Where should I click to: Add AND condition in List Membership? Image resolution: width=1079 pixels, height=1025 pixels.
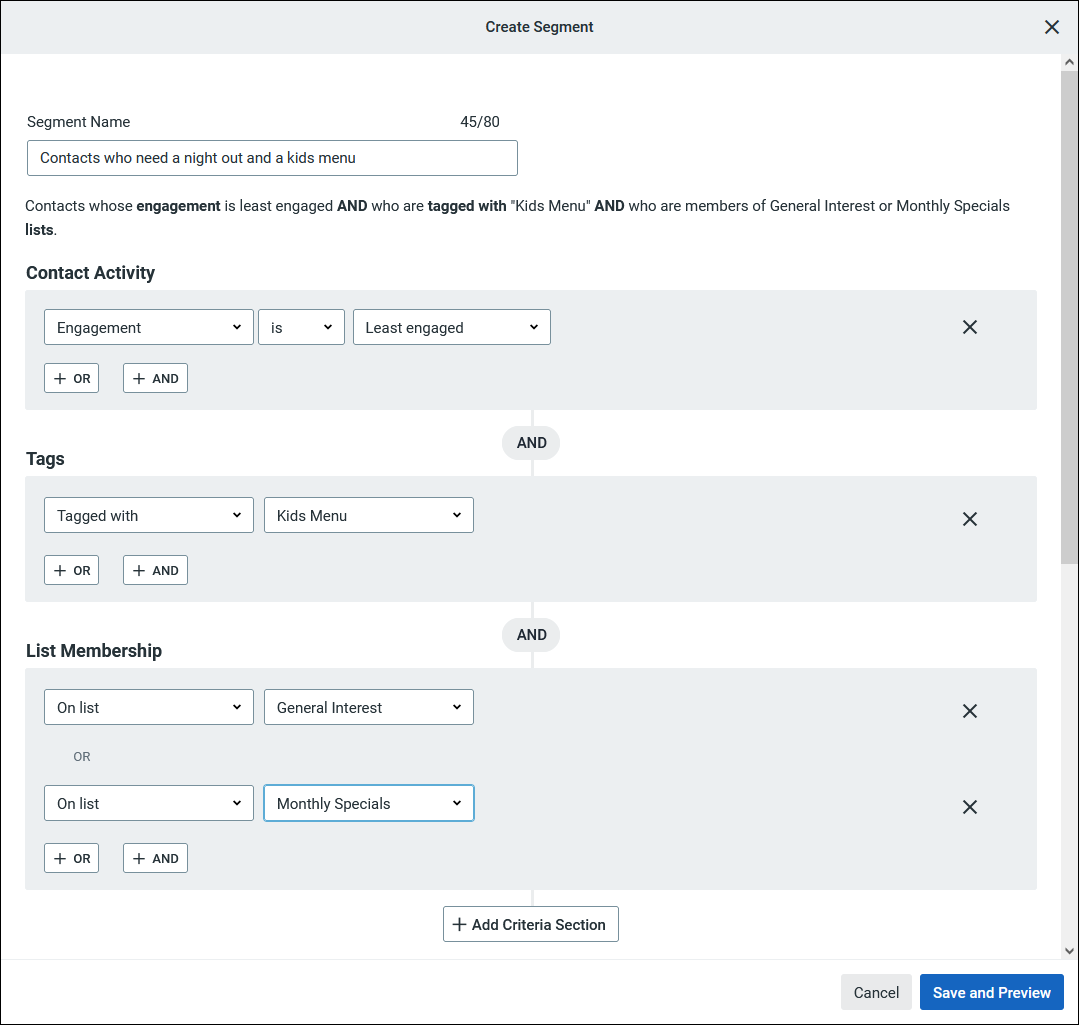(156, 859)
